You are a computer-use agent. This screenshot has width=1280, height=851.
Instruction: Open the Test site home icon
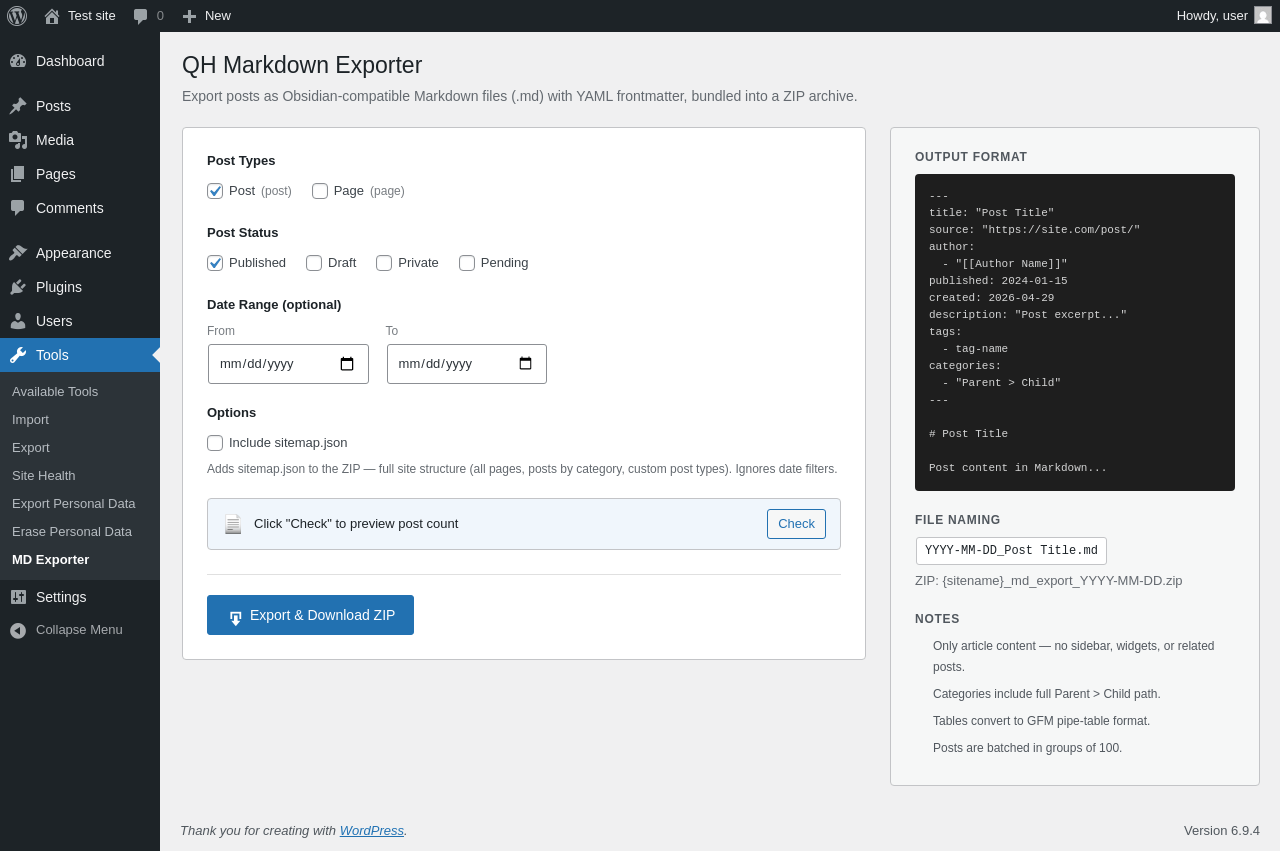(x=52, y=16)
